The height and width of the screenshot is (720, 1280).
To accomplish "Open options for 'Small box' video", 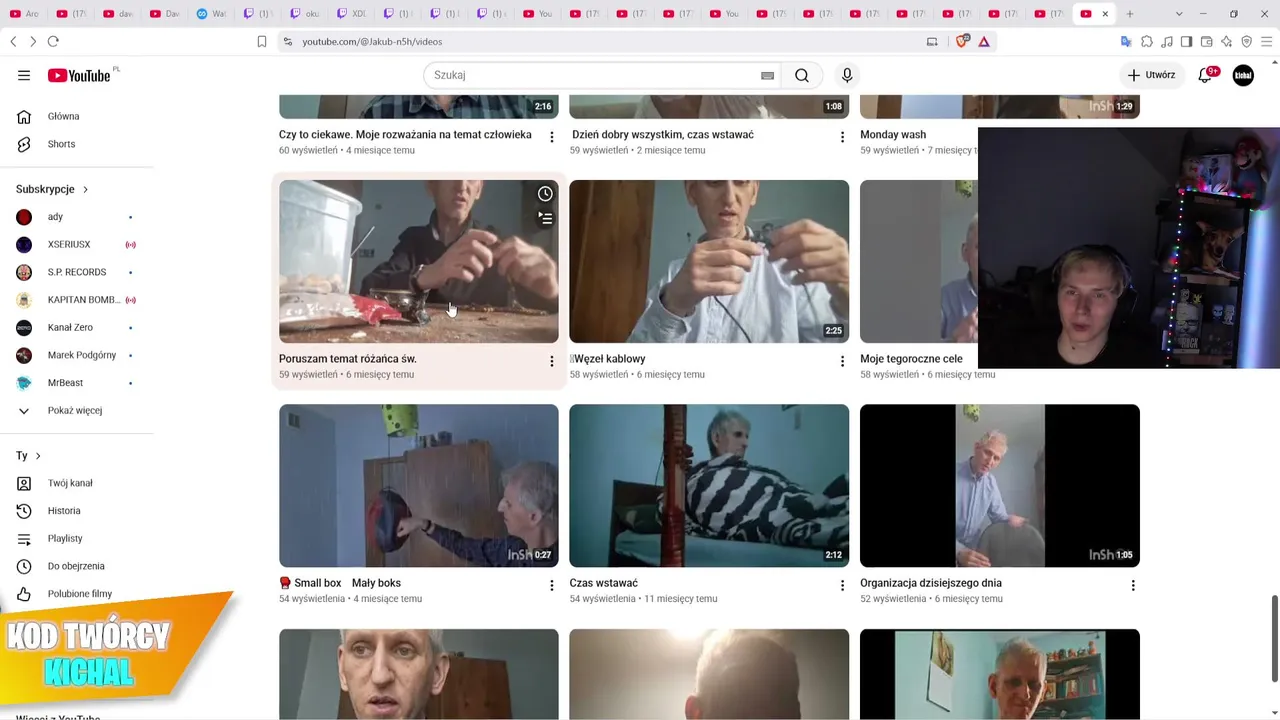I will click(x=552, y=585).
